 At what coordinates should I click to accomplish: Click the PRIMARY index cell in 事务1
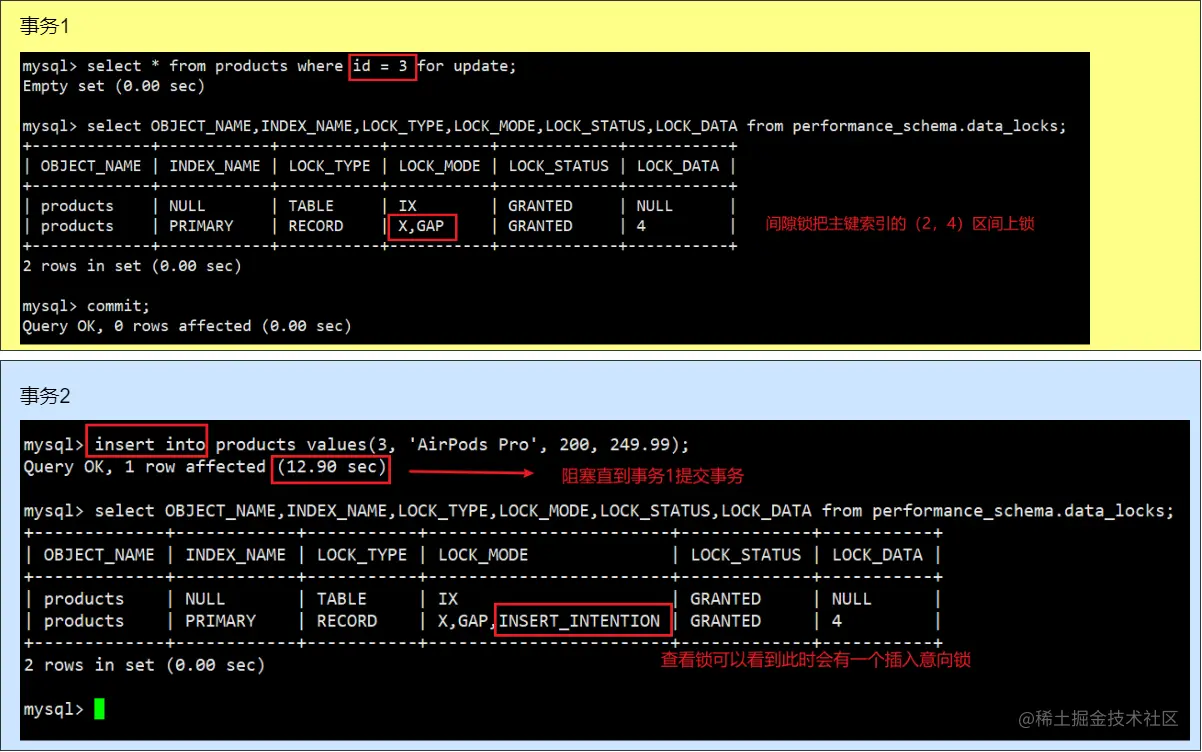coord(200,226)
